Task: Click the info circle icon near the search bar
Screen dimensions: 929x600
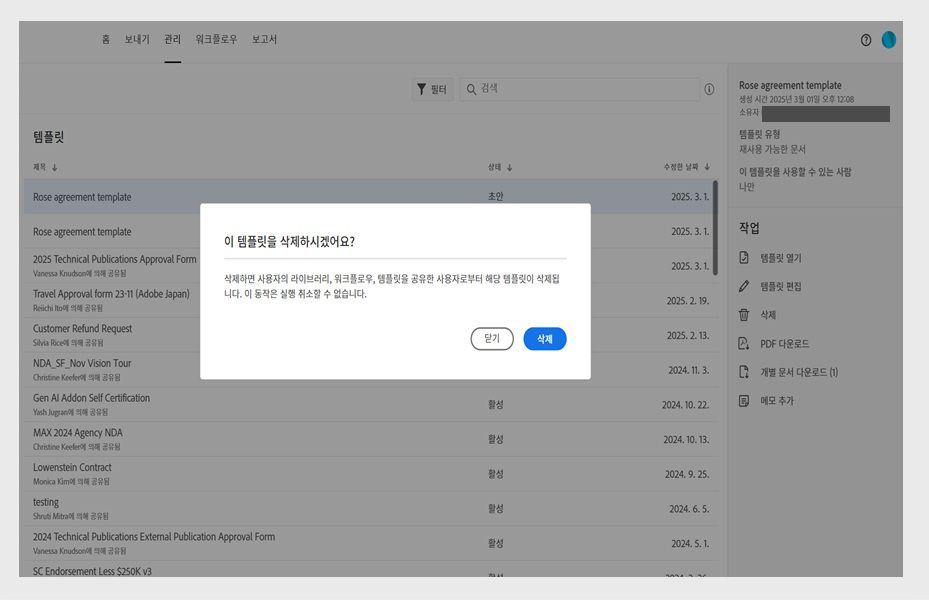Action: [709, 89]
